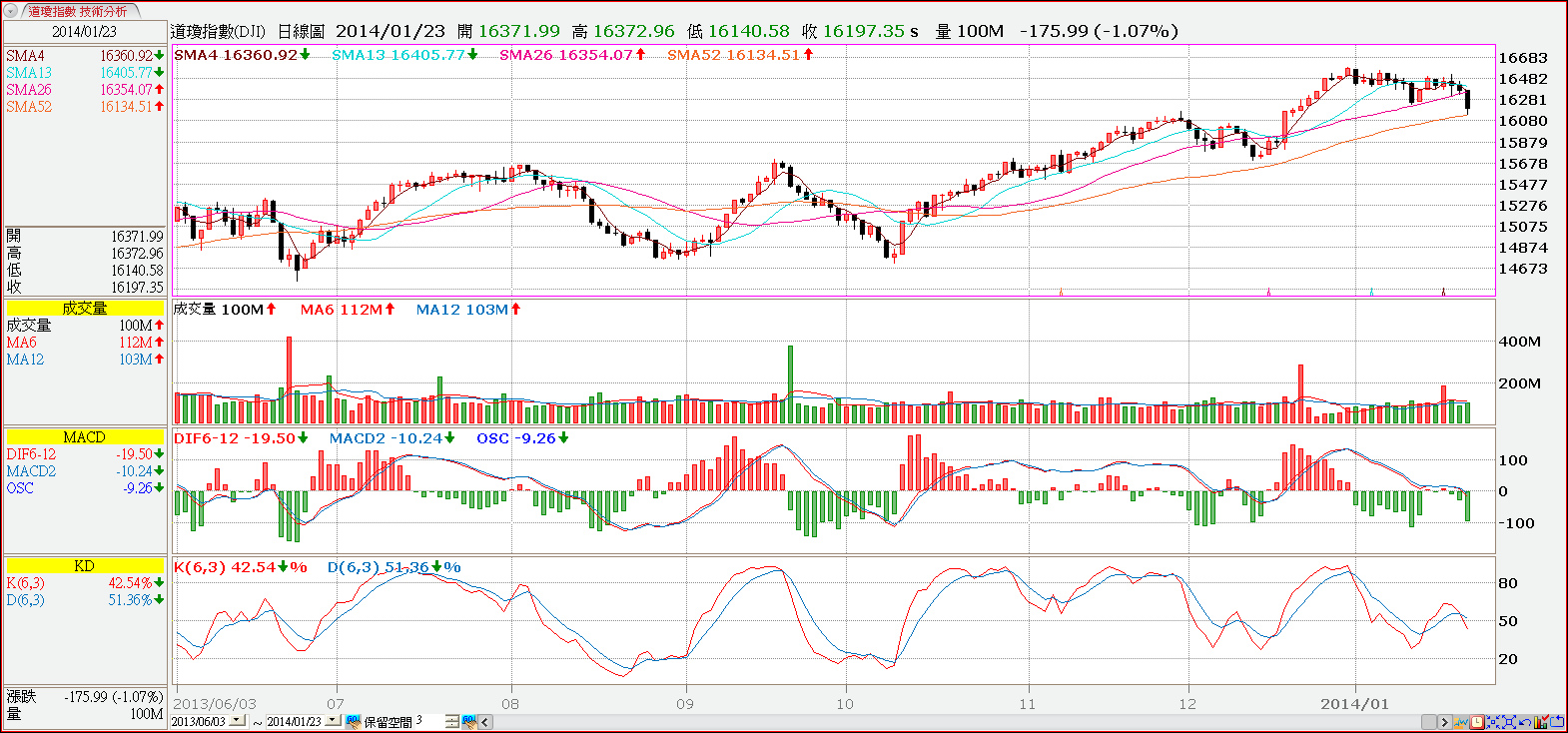Adjust the 保留空間 spinner control
1568x733 pixels.
[451, 721]
